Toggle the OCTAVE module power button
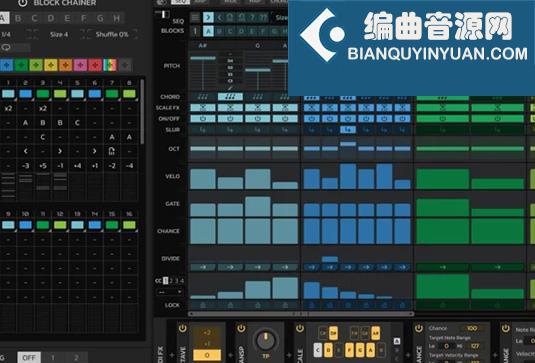Image resolution: width=535 pixels, height=363 pixels. click(183, 329)
